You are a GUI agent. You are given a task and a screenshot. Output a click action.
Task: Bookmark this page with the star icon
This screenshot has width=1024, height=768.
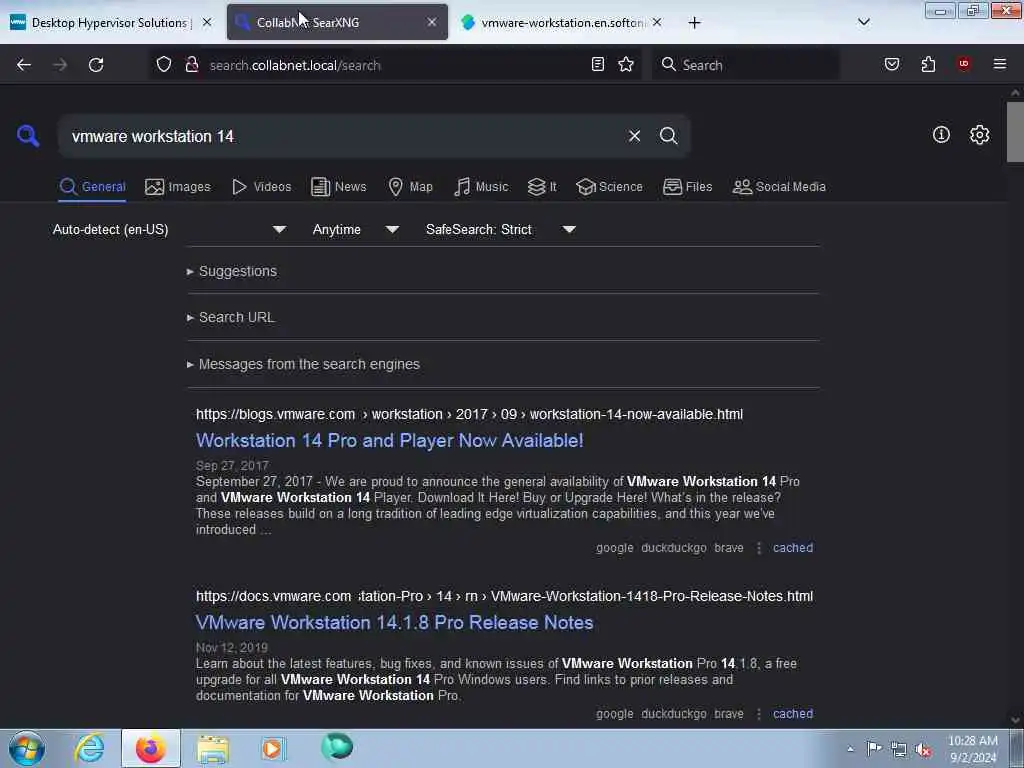pos(626,64)
